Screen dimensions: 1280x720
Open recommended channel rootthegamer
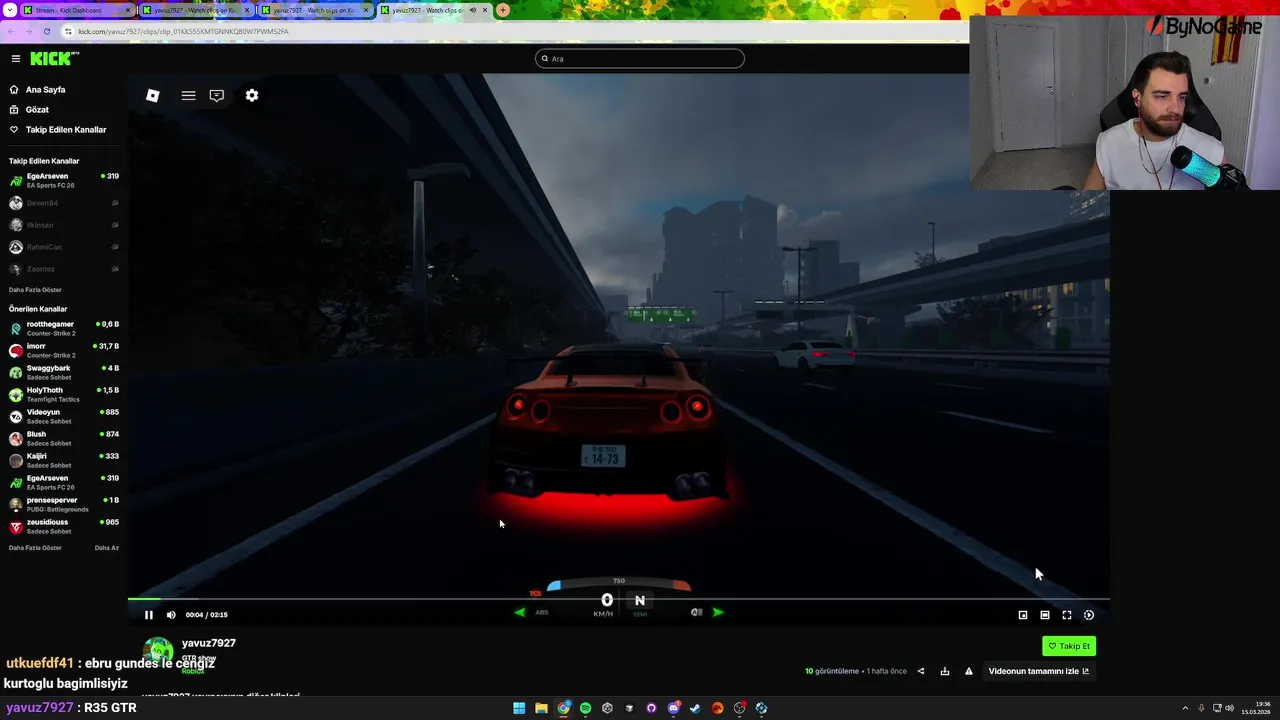[64, 328]
